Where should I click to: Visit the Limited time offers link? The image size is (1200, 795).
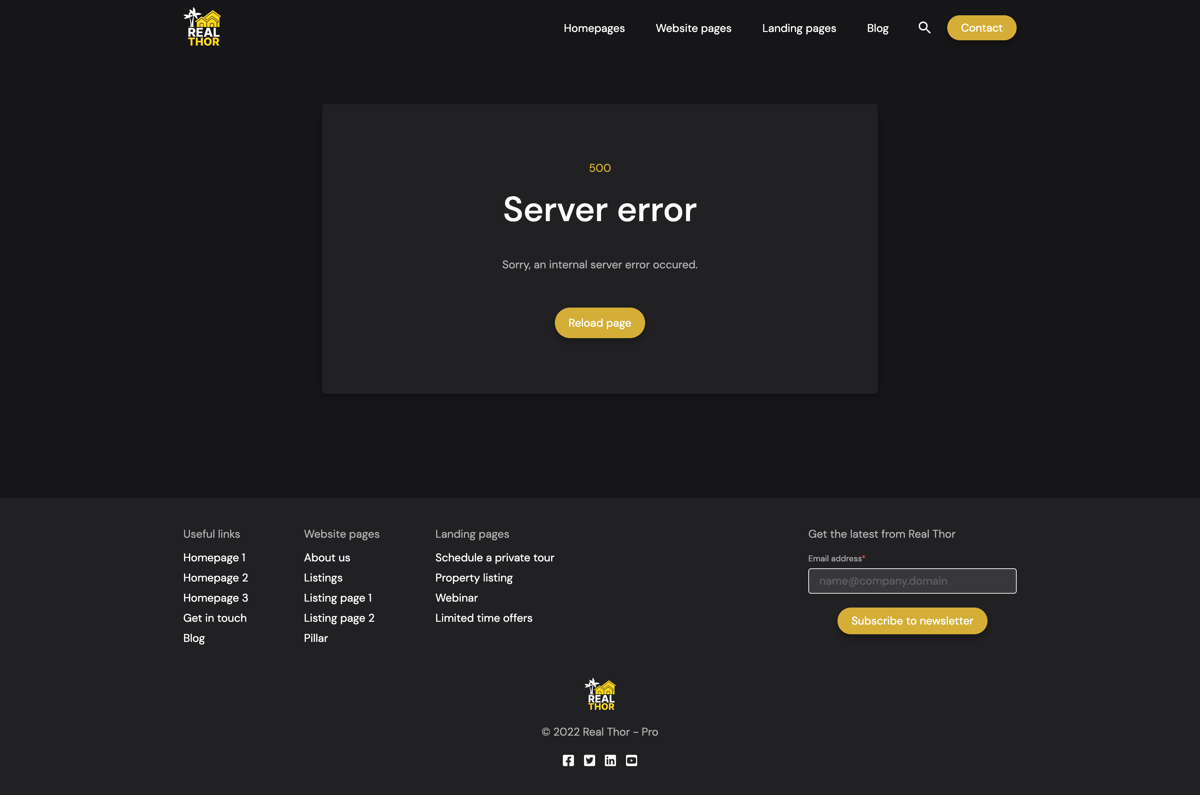[x=483, y=618]
